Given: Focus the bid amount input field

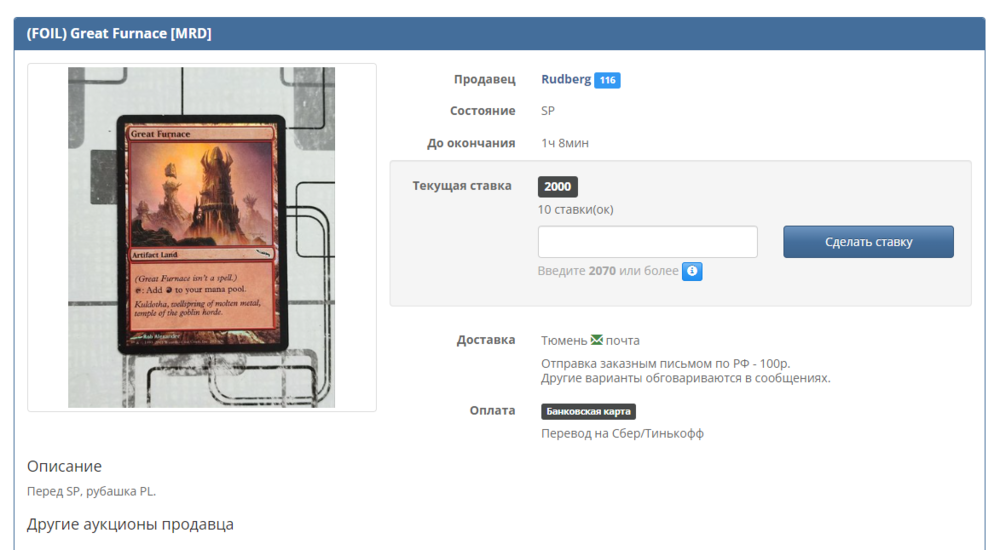Looking at the screenshot, I should pos(647,242).
